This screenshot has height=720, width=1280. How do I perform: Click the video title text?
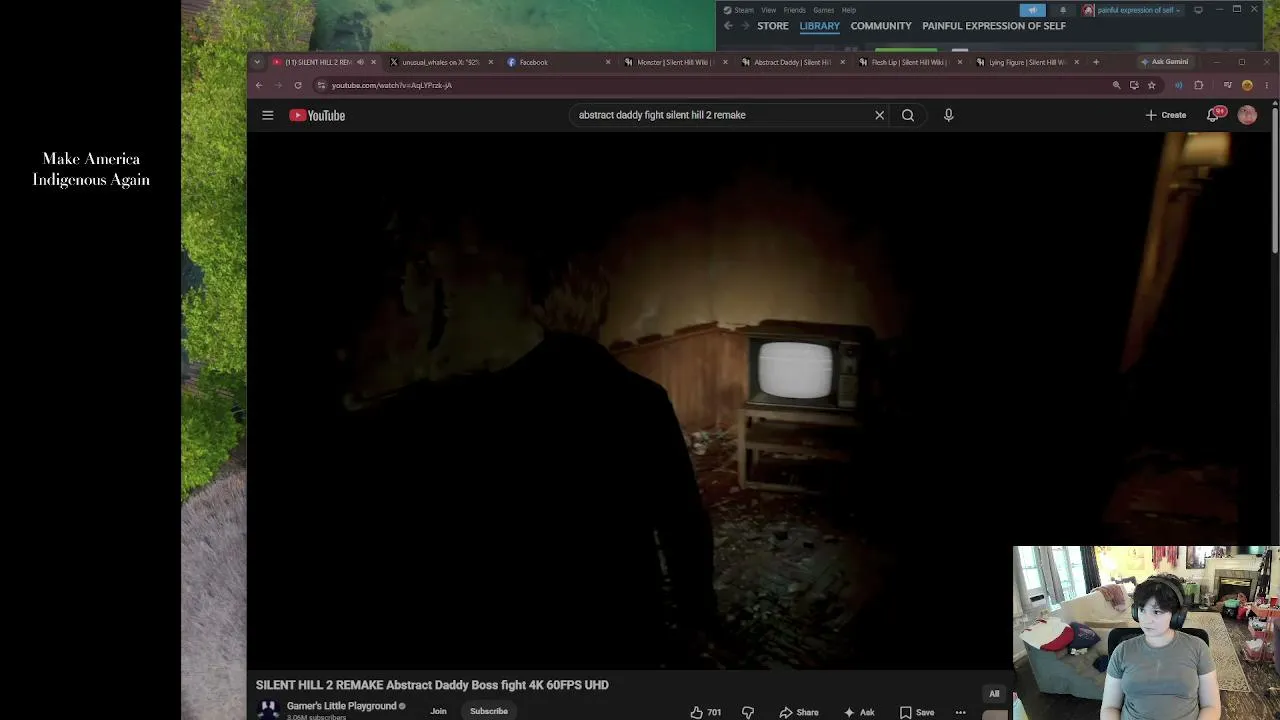pyautogui.click(x=432, y=685)
